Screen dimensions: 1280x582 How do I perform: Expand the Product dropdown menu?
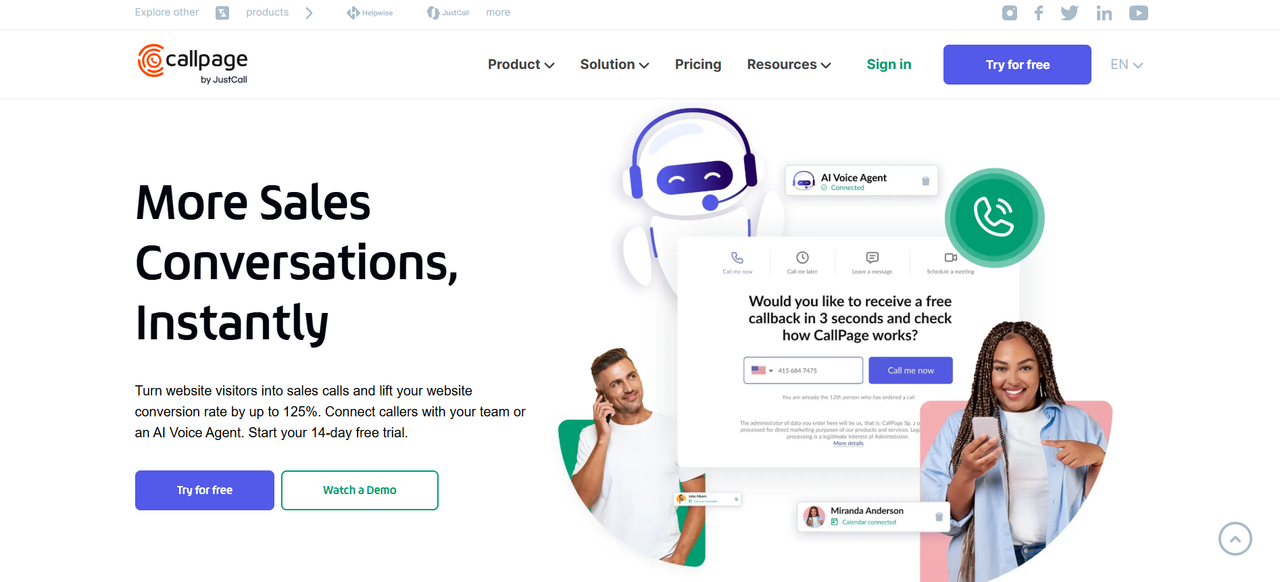521,64
